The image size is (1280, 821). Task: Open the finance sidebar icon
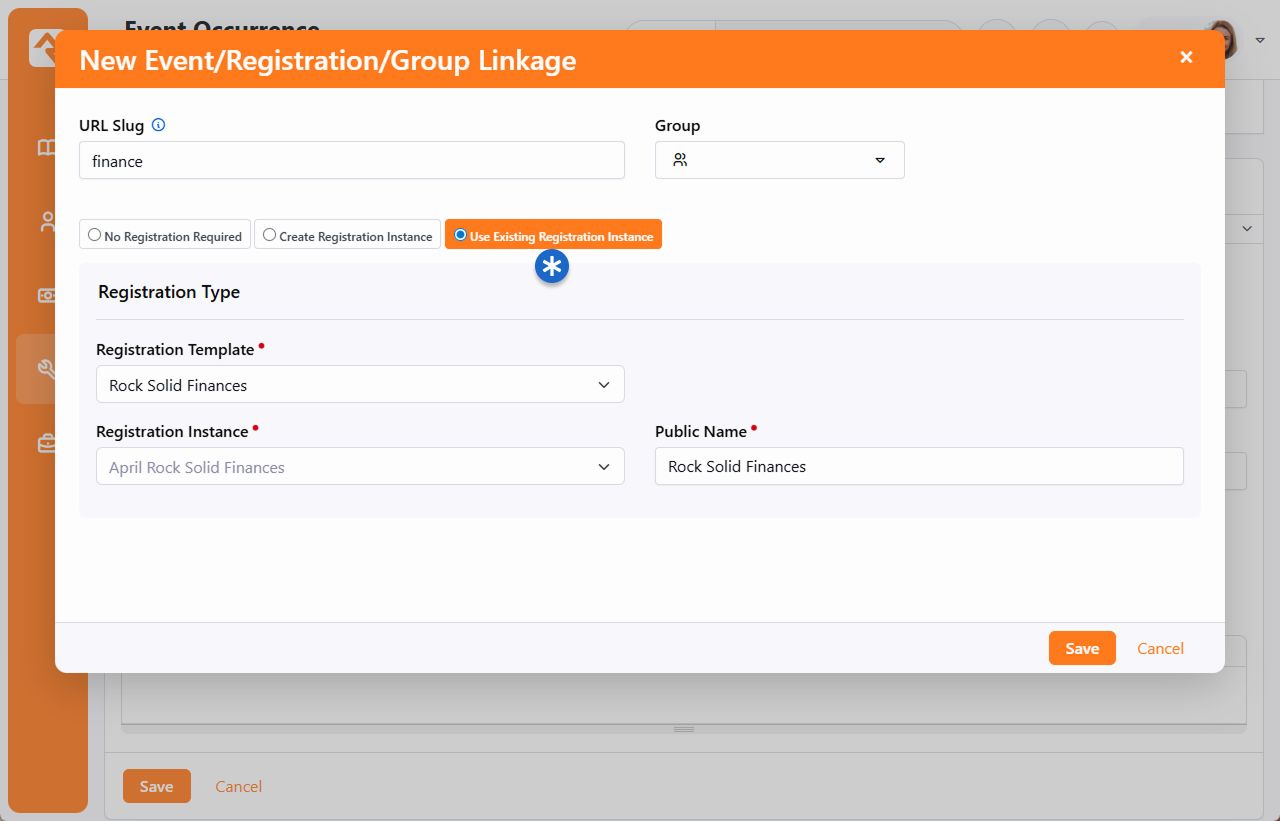coord(46,295)
